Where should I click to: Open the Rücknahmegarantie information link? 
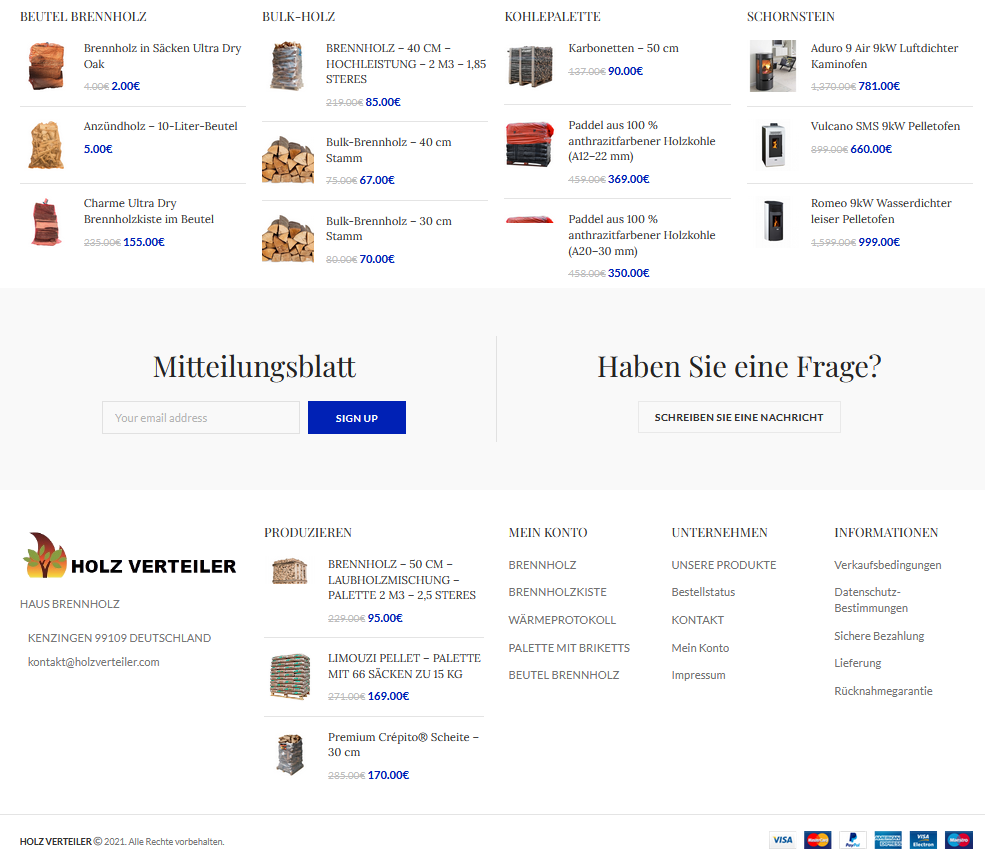883,691
